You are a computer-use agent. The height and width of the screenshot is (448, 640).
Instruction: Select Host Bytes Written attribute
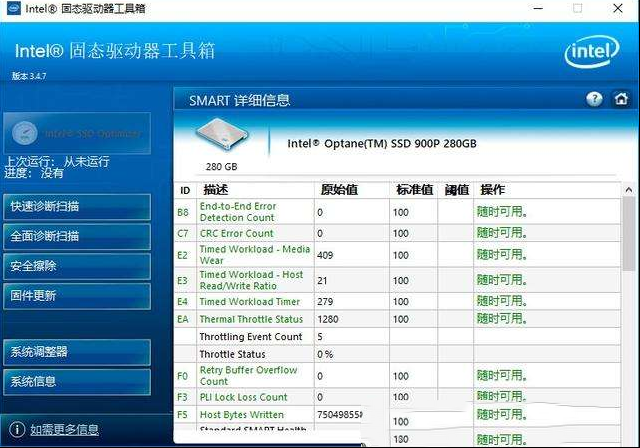[241, 415]
